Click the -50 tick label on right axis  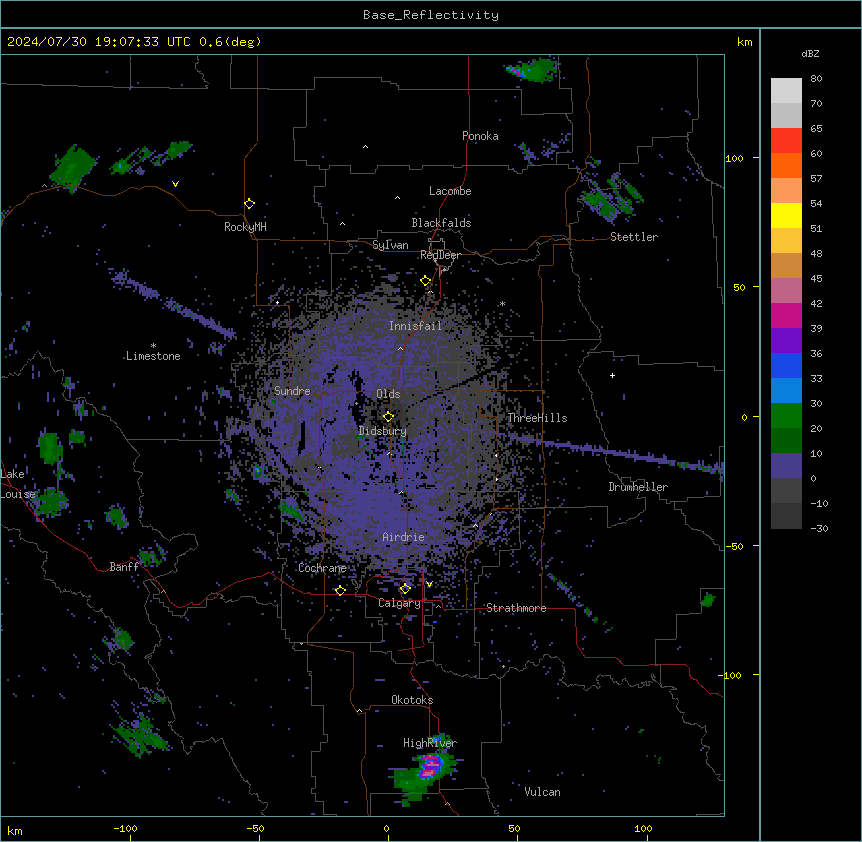(734, 546)
